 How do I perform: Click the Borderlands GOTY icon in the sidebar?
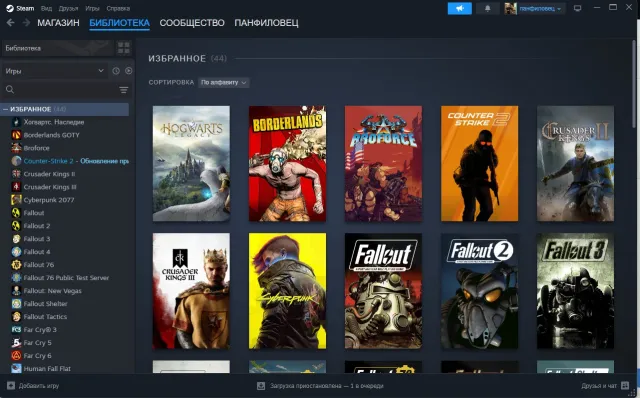[x=16, y=135]
